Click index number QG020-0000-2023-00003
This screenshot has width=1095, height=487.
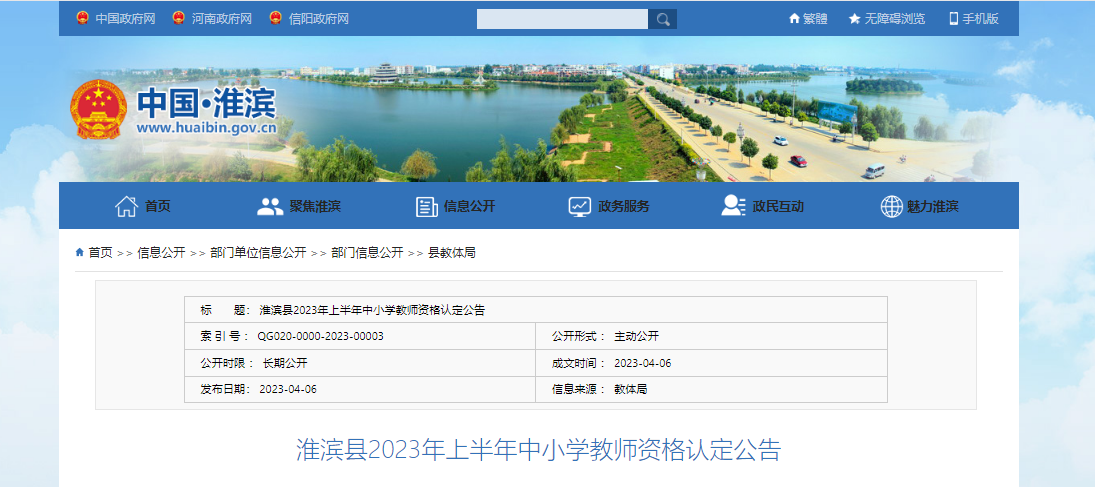(x=321, y=337)
